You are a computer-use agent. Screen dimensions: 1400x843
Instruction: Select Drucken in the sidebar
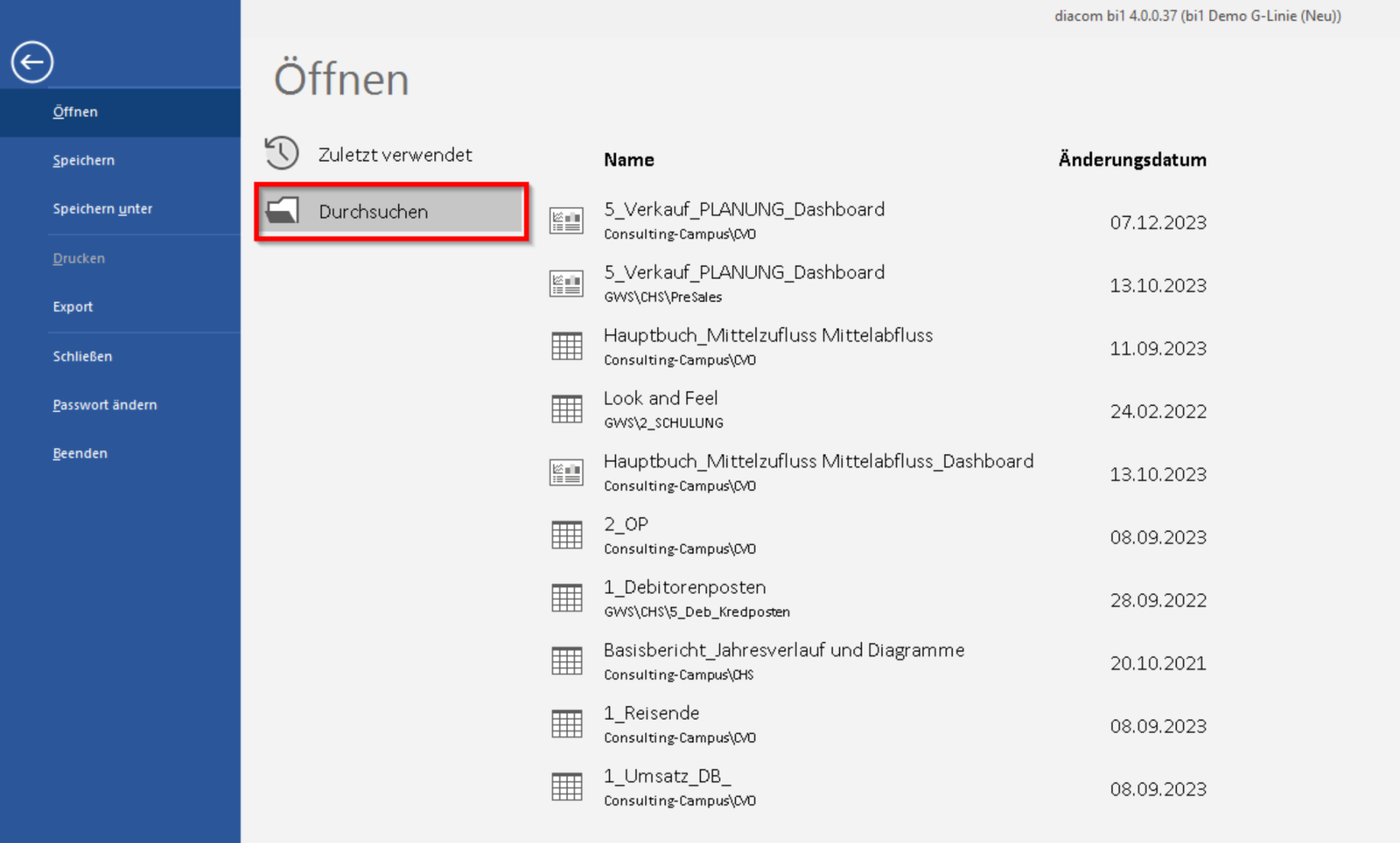click(120, 258)
